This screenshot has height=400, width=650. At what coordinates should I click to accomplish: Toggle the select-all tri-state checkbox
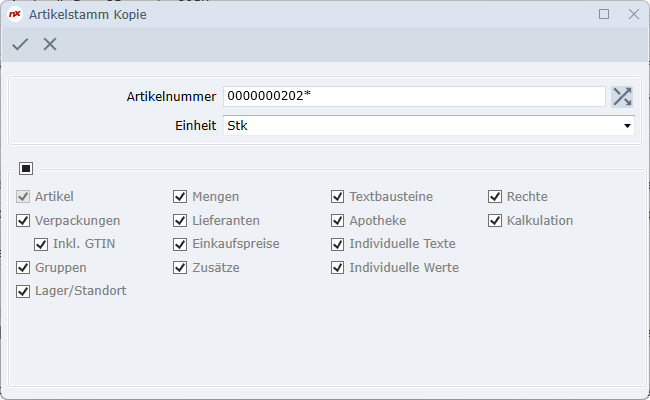coord(26,168)
